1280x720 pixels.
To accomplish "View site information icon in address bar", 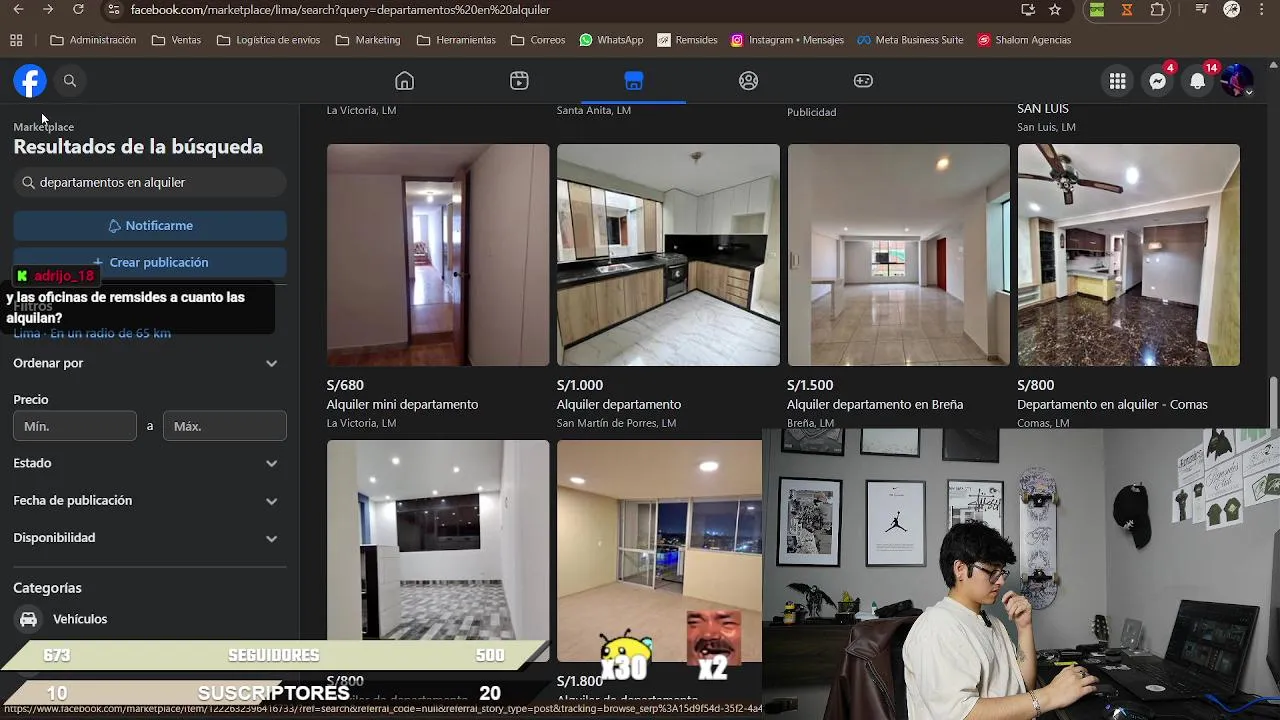I will pos(114,9).
